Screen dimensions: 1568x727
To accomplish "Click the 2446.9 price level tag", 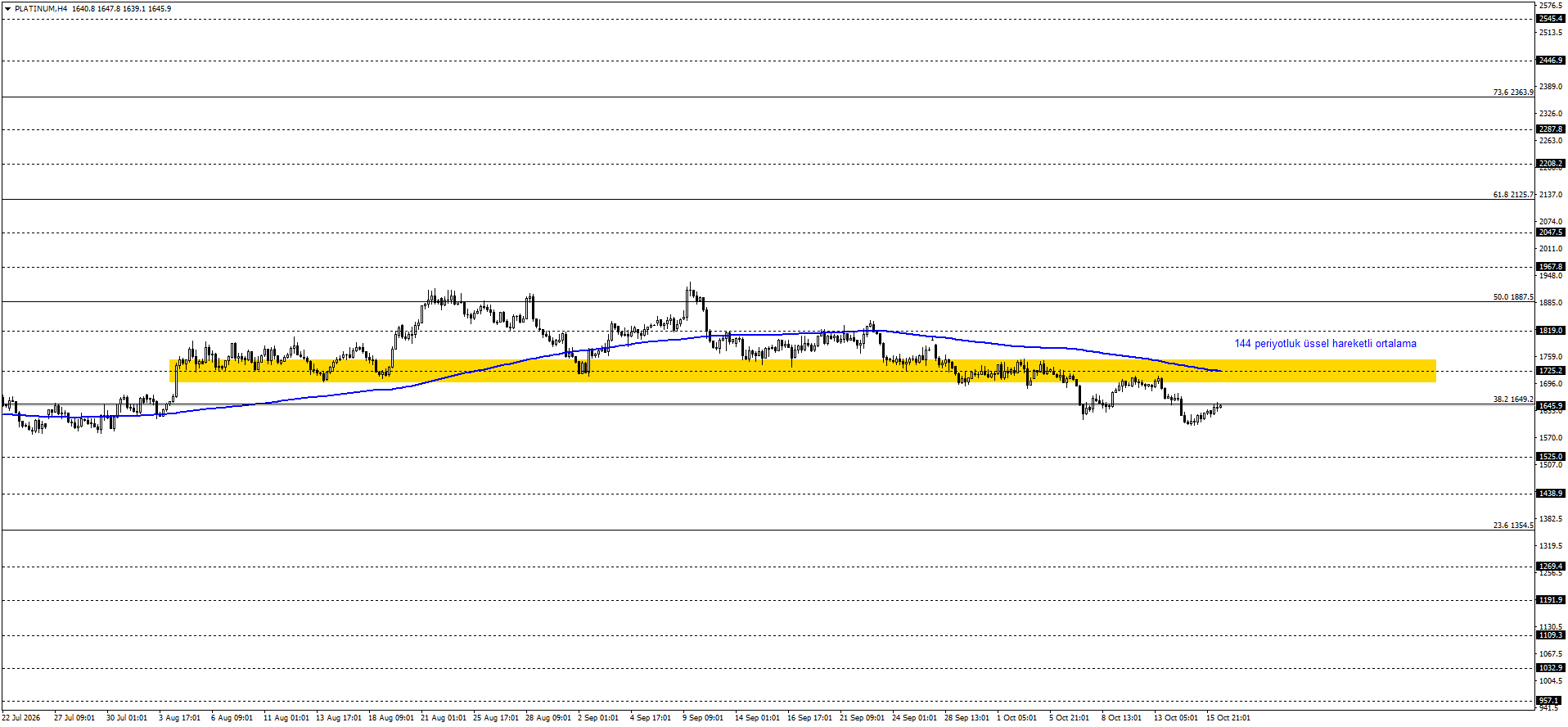I will 1551,61.
